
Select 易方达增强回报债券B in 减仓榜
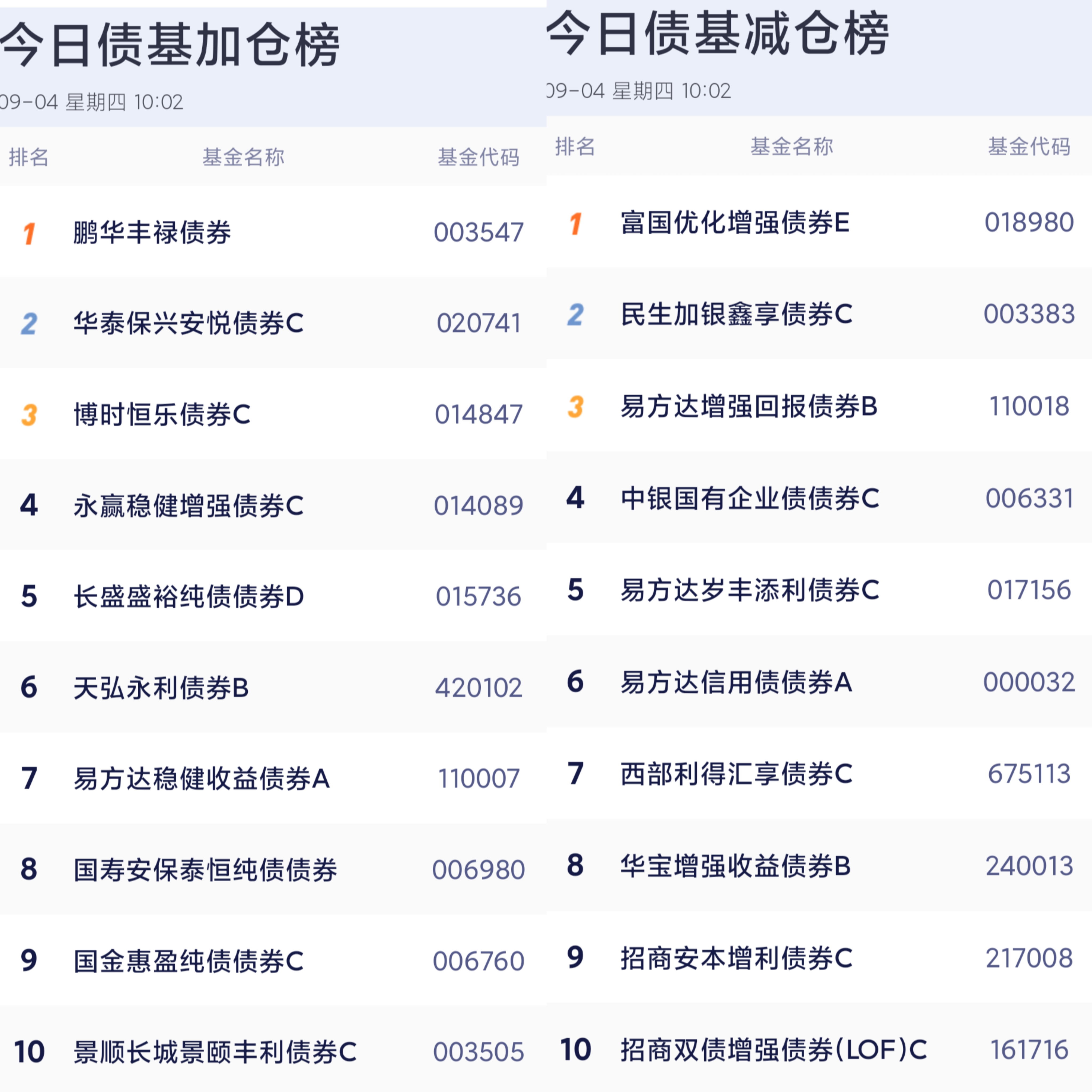tap(749, 406)
